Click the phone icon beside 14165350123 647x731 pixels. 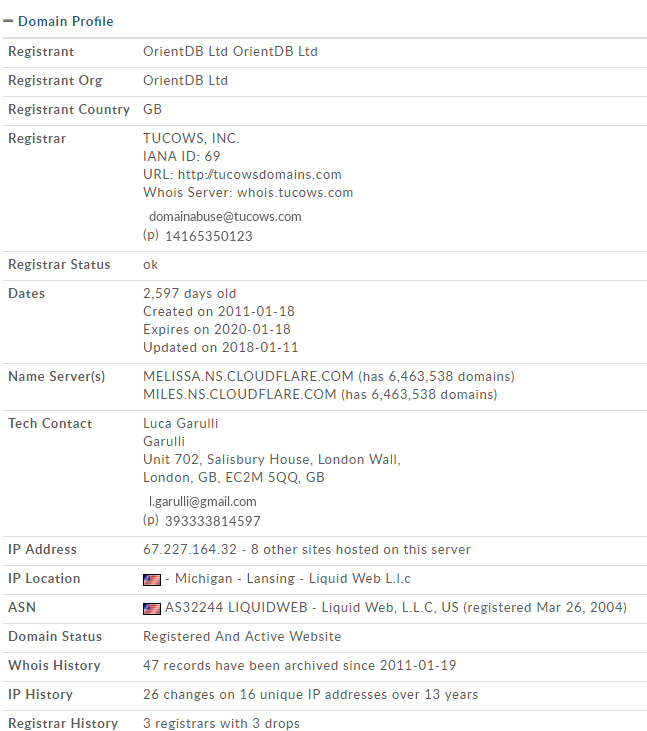point(151,236)
